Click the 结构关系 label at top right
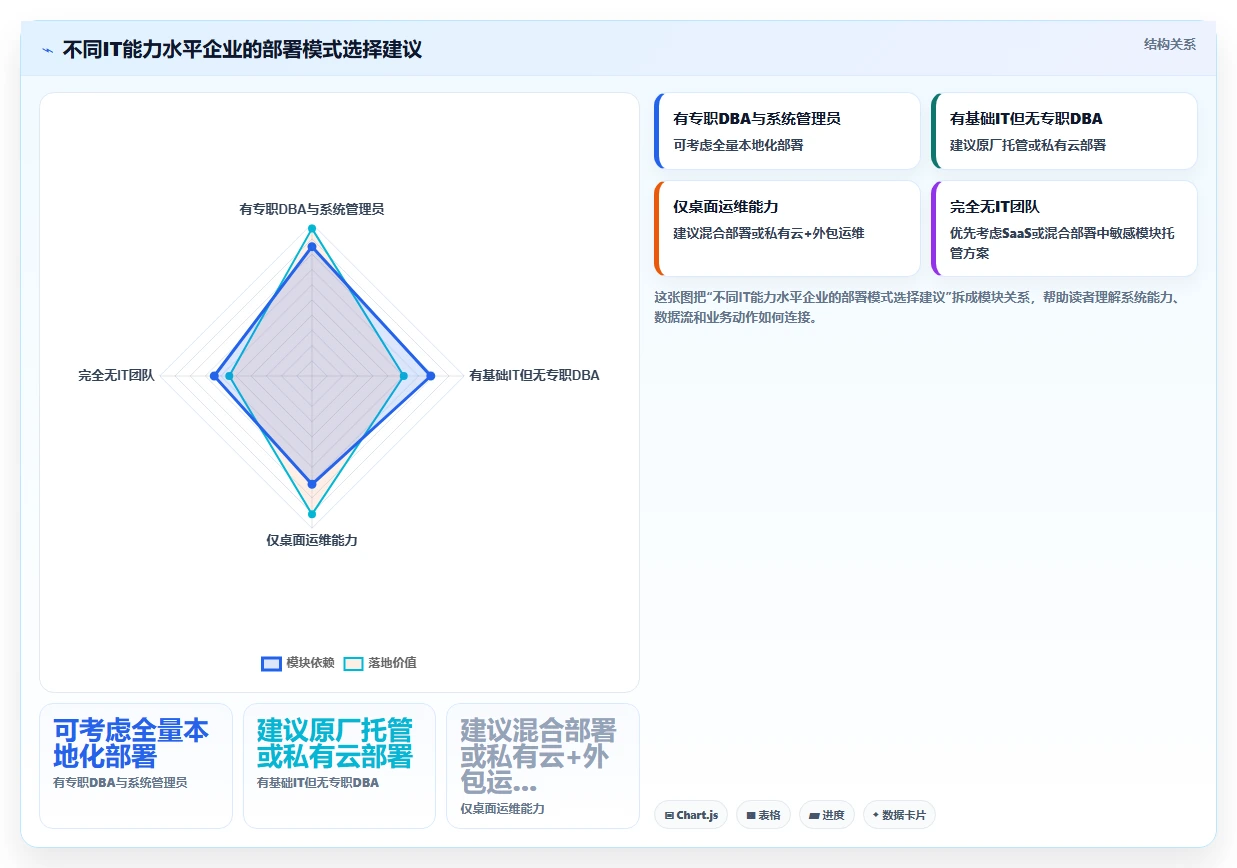The width and height of the screenshot is (1237, 868). coord(1169,44)
